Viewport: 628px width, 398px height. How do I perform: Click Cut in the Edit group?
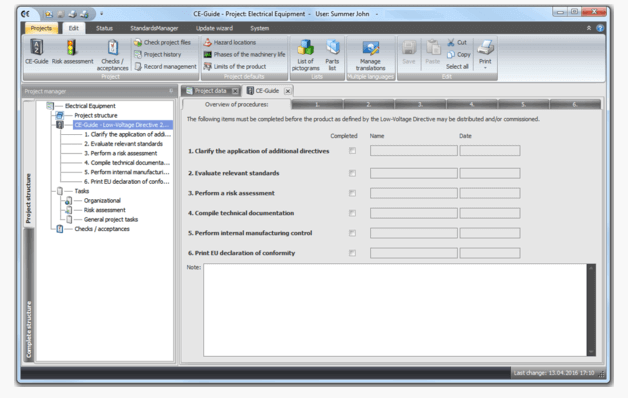(x=457, y=42)
